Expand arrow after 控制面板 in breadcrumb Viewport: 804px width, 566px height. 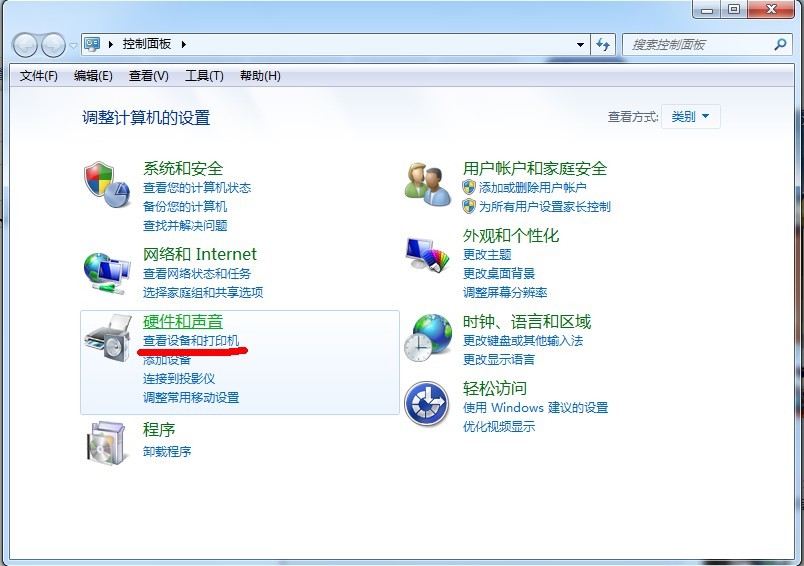coord(184,45)
